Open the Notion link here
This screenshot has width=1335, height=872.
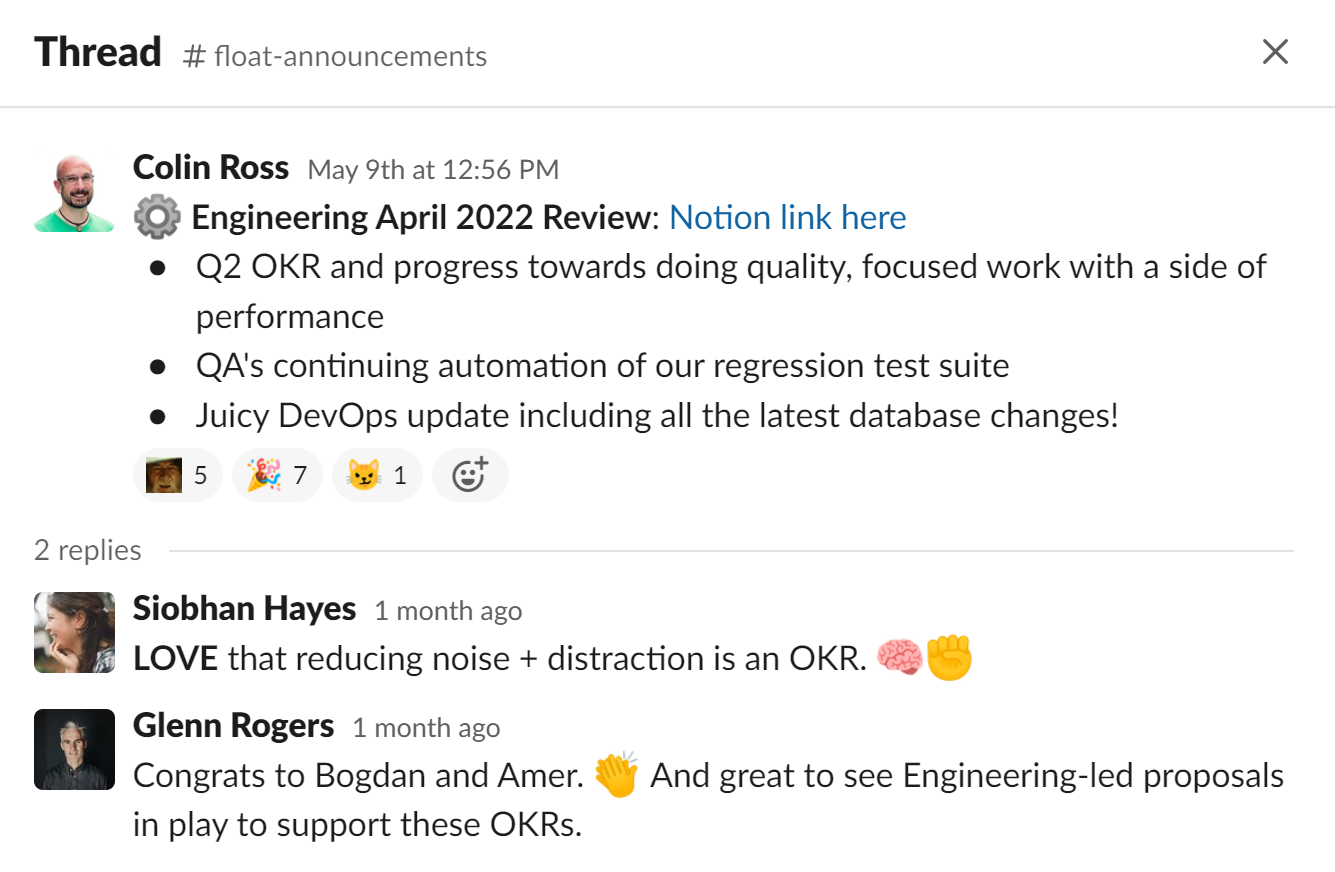point(787,217)
